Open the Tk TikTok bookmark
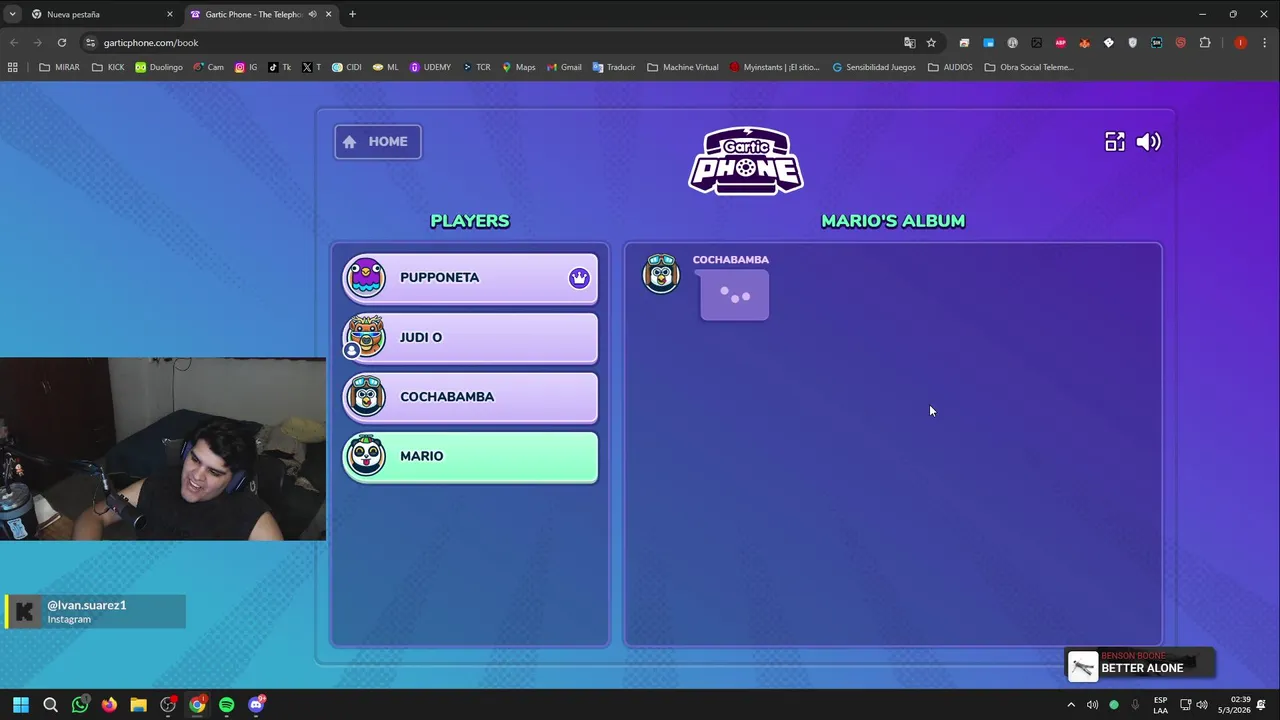Image resolution: width=1280 pixels, height=720 pixels. pos(279,67)
